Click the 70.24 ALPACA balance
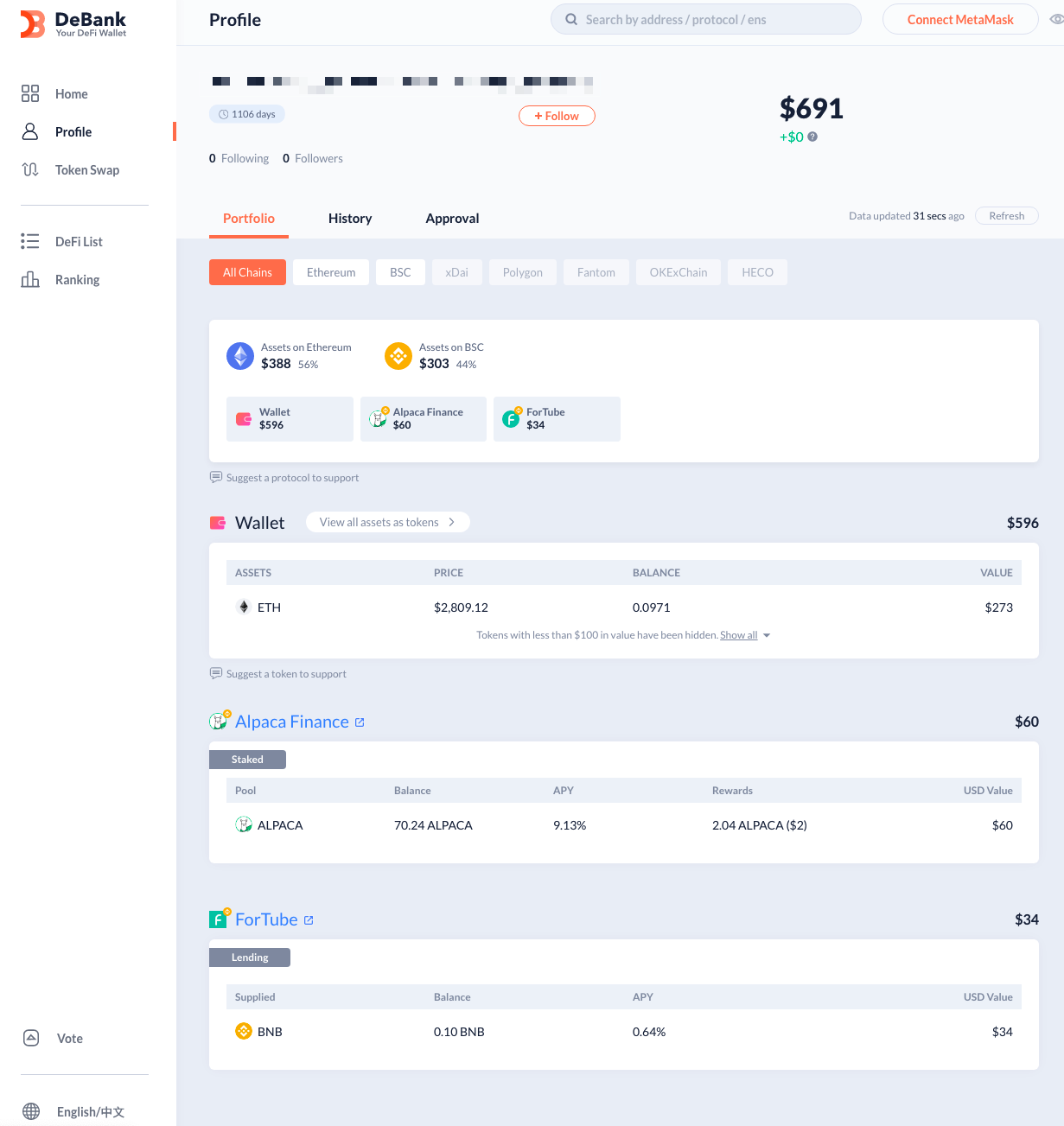This screenshot has width=1064, height=1126. 433,825
